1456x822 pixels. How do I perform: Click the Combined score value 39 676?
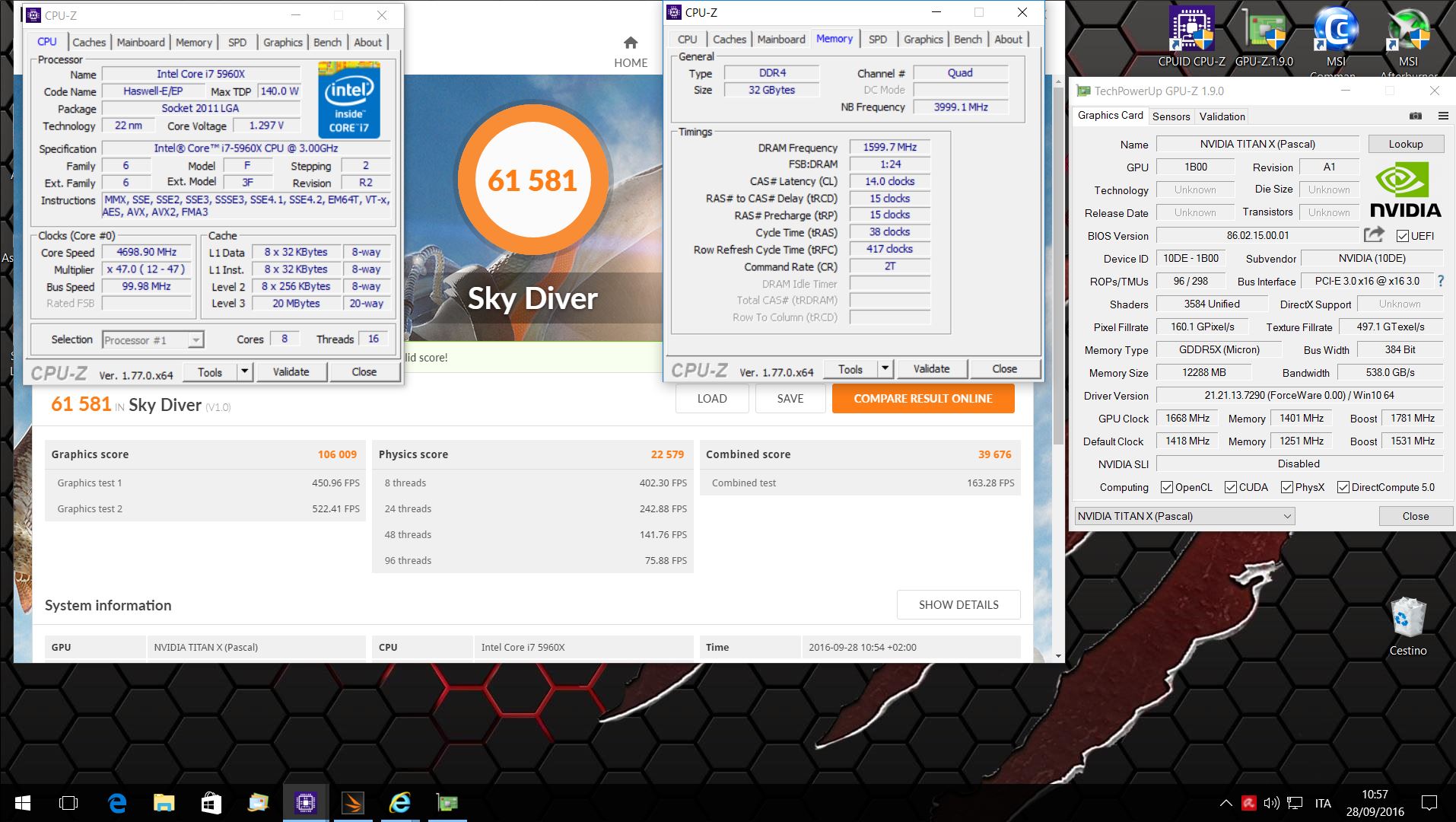click(x=995, y=454)
